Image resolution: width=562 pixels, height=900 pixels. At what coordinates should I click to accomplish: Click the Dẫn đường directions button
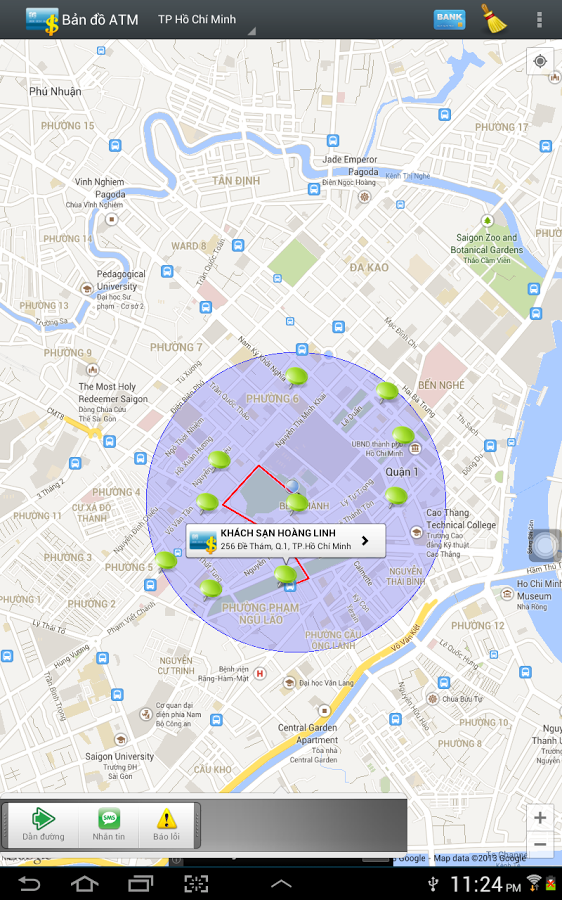point(43,825)
